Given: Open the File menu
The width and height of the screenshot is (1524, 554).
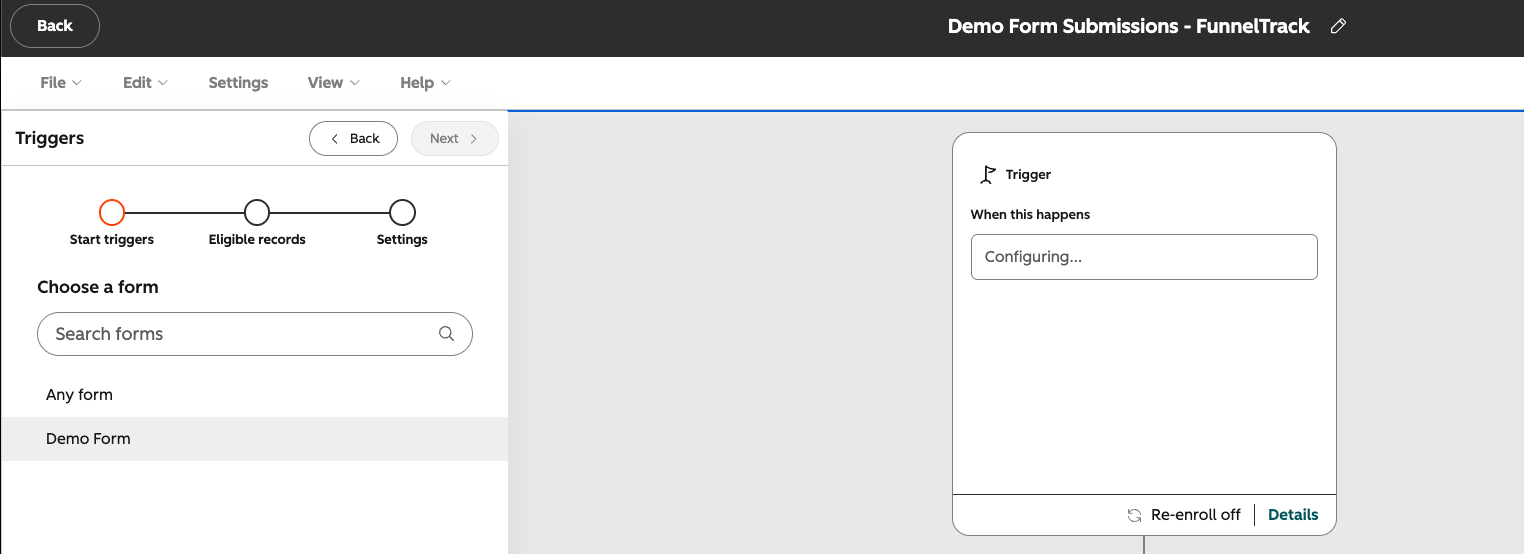Looking at the screenshot, I should (61, 83).
